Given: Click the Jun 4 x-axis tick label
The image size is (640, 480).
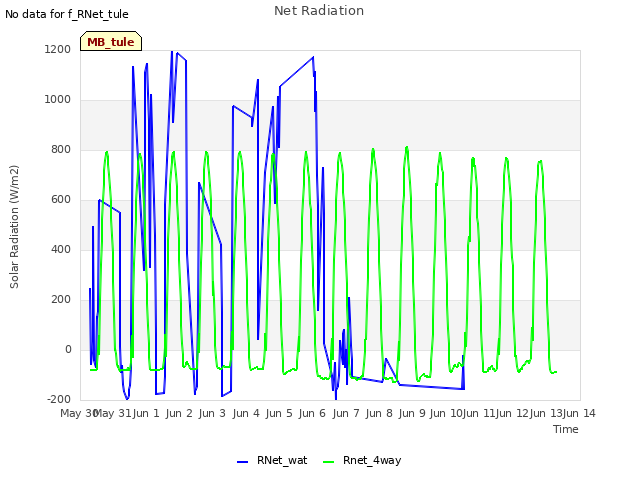Looking at the screenshot, I should 246,413.
